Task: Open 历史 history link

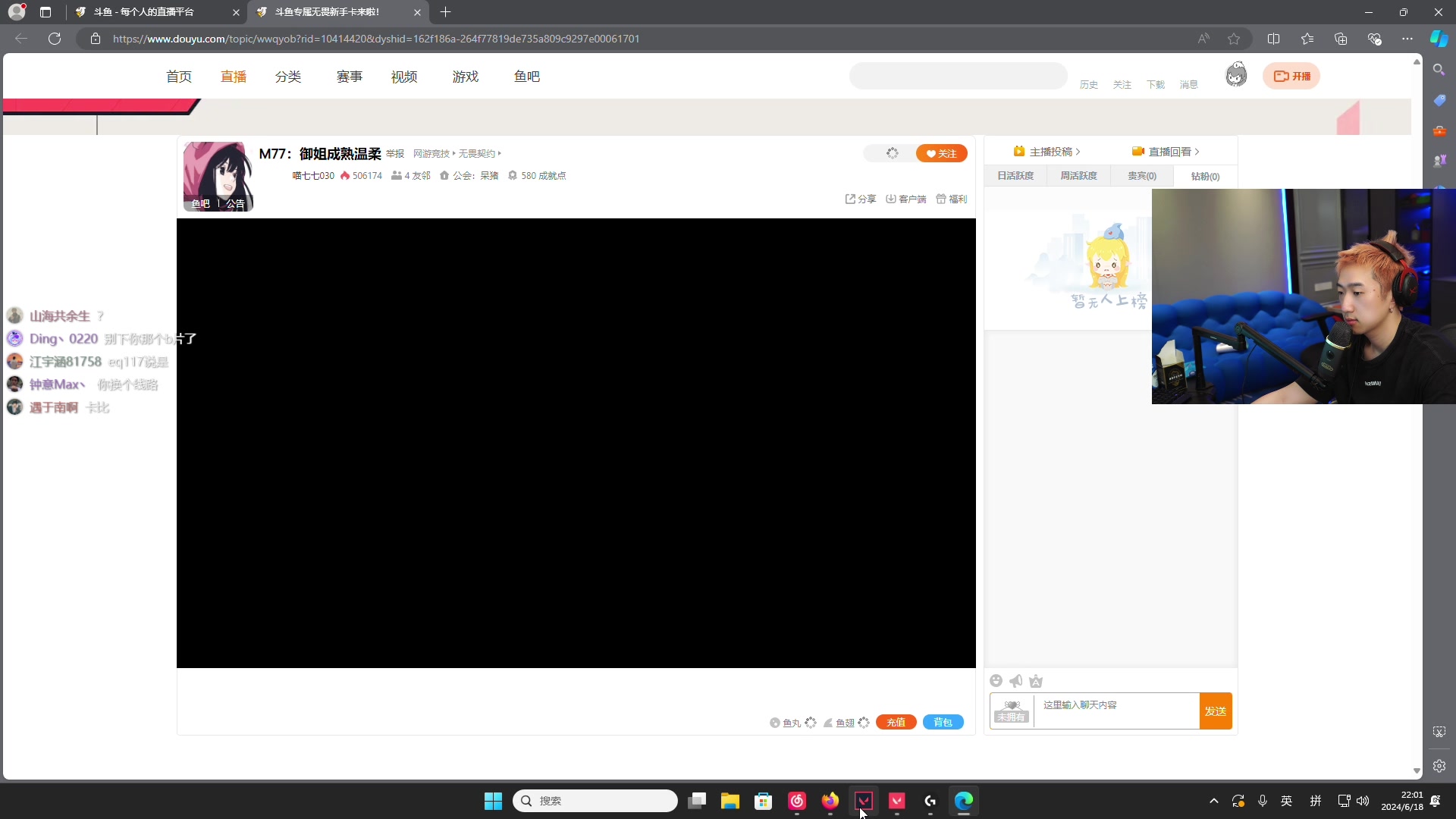Action: pyautogui.click(x=1089, y=85)
